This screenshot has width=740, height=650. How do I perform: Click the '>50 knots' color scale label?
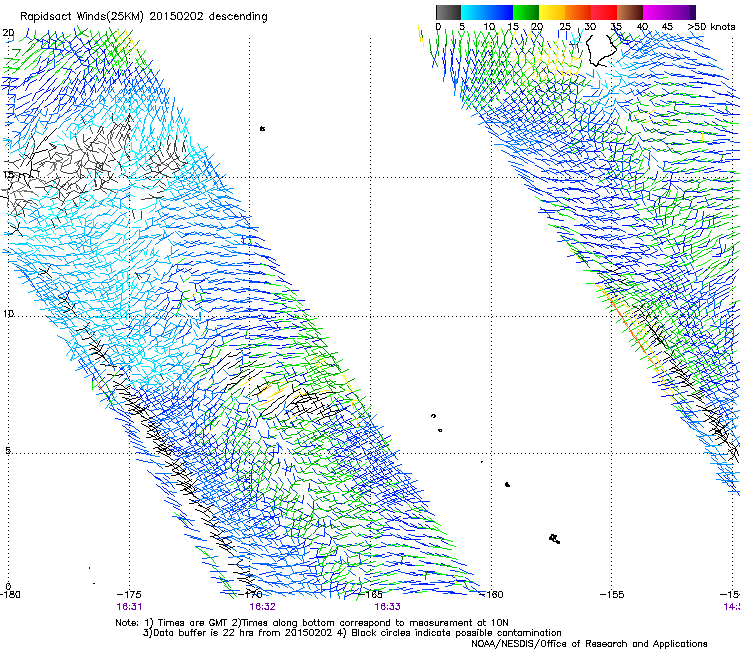click(x=711, y=27)
